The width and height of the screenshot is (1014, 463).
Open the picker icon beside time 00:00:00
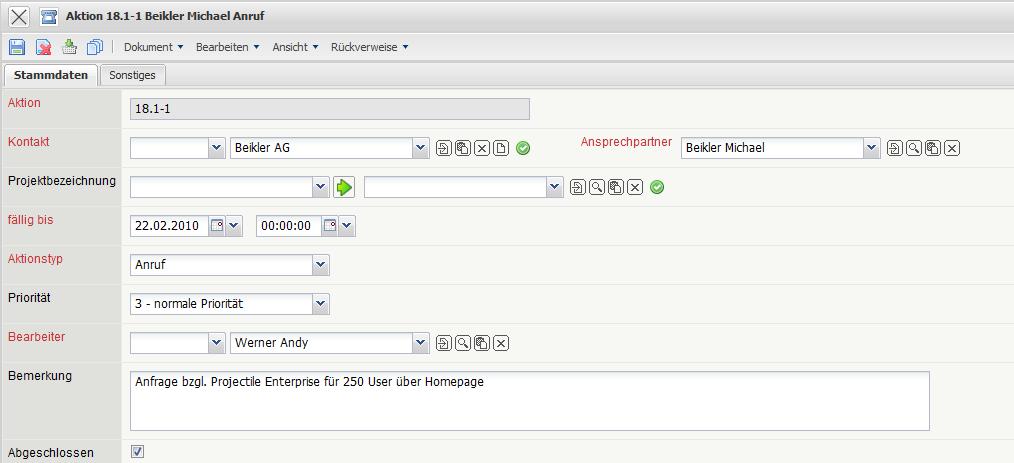coord(330,226)
